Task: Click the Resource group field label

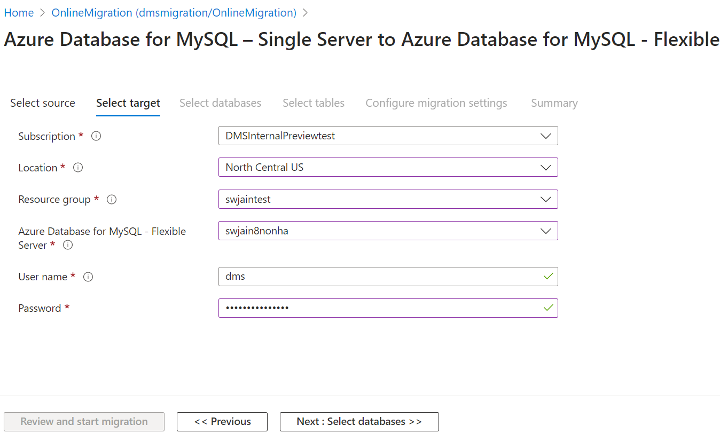Action: point(54,200)
